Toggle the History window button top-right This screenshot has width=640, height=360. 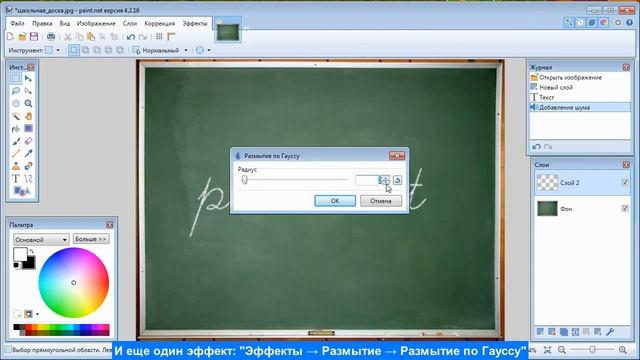click(x=580, y=22)
